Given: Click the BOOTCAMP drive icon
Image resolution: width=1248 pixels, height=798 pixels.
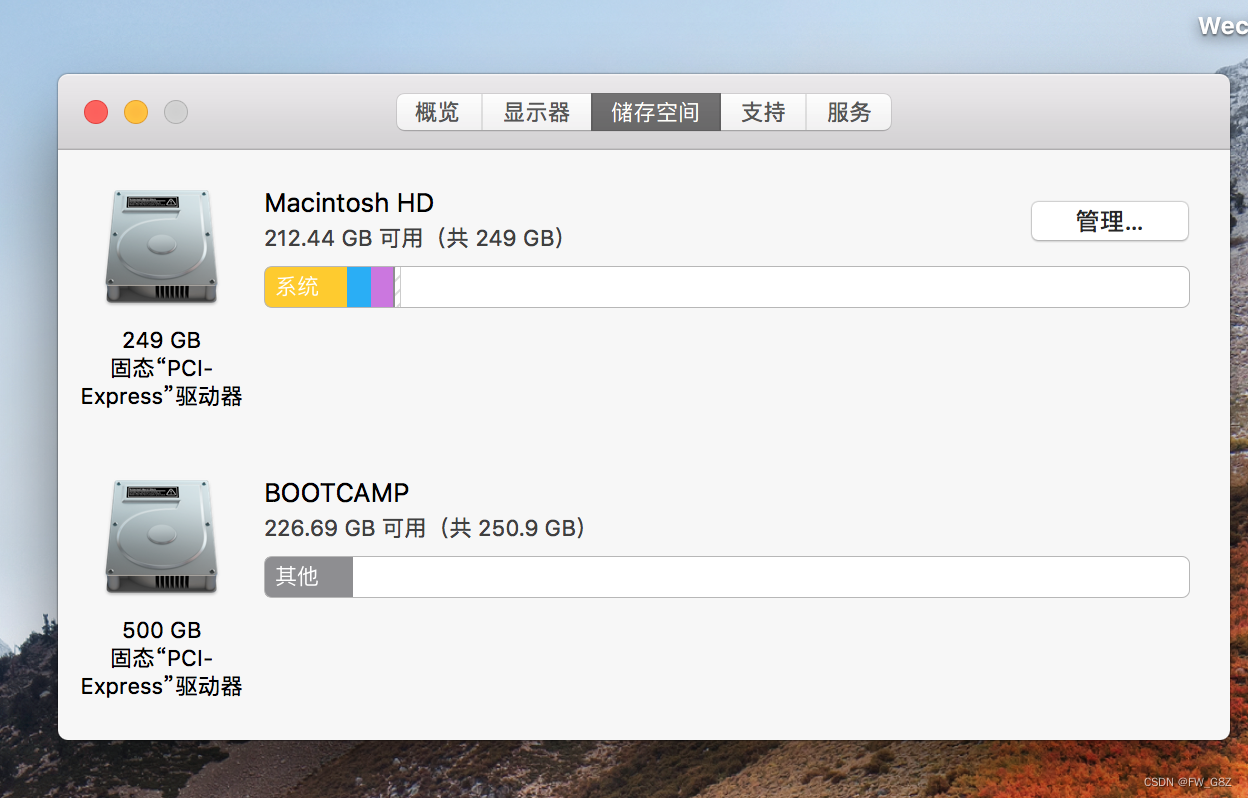Looking at the screenshot, I should 161,537.
